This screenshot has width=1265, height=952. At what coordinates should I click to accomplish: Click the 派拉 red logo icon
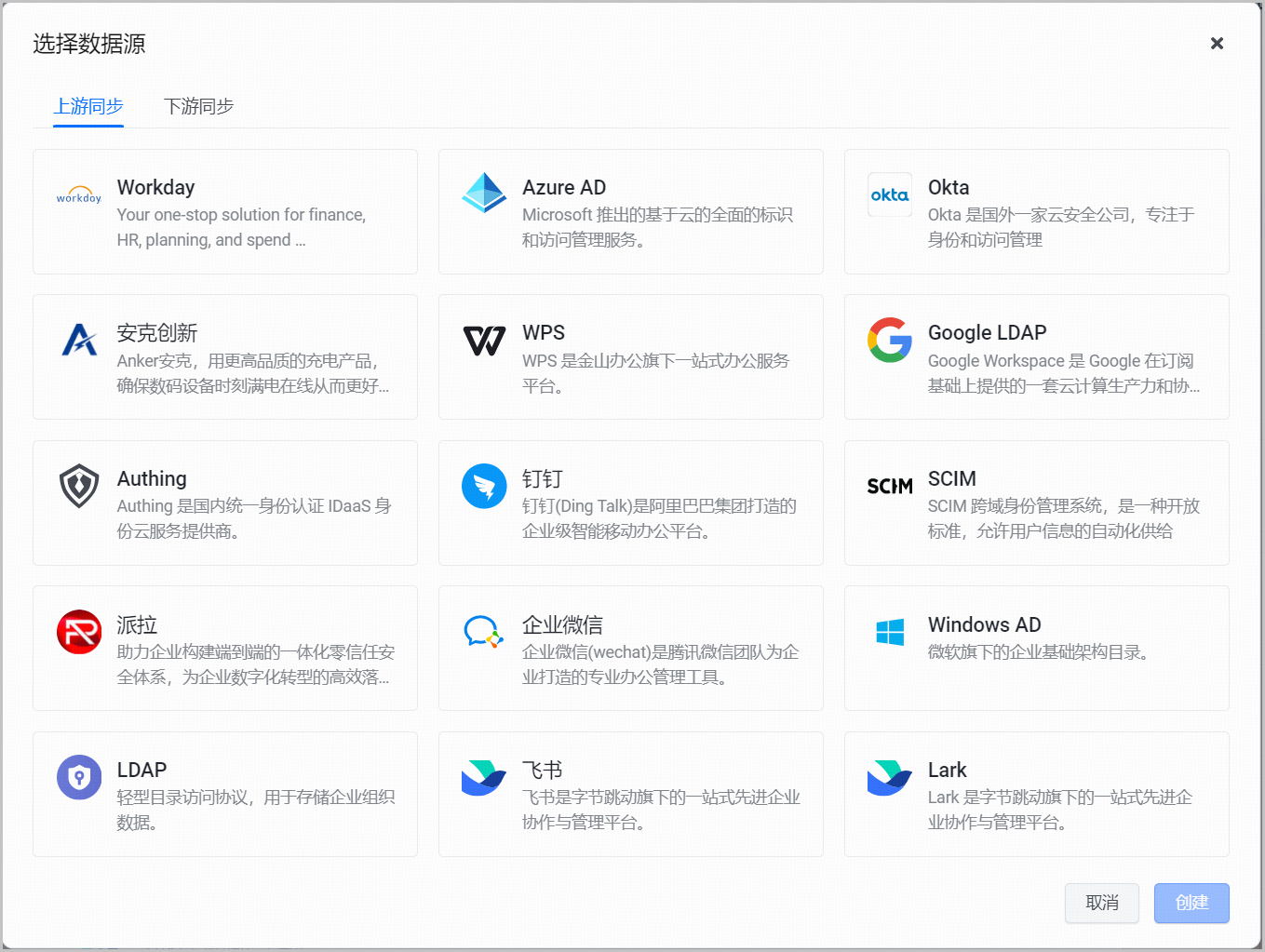click(79, 632)
